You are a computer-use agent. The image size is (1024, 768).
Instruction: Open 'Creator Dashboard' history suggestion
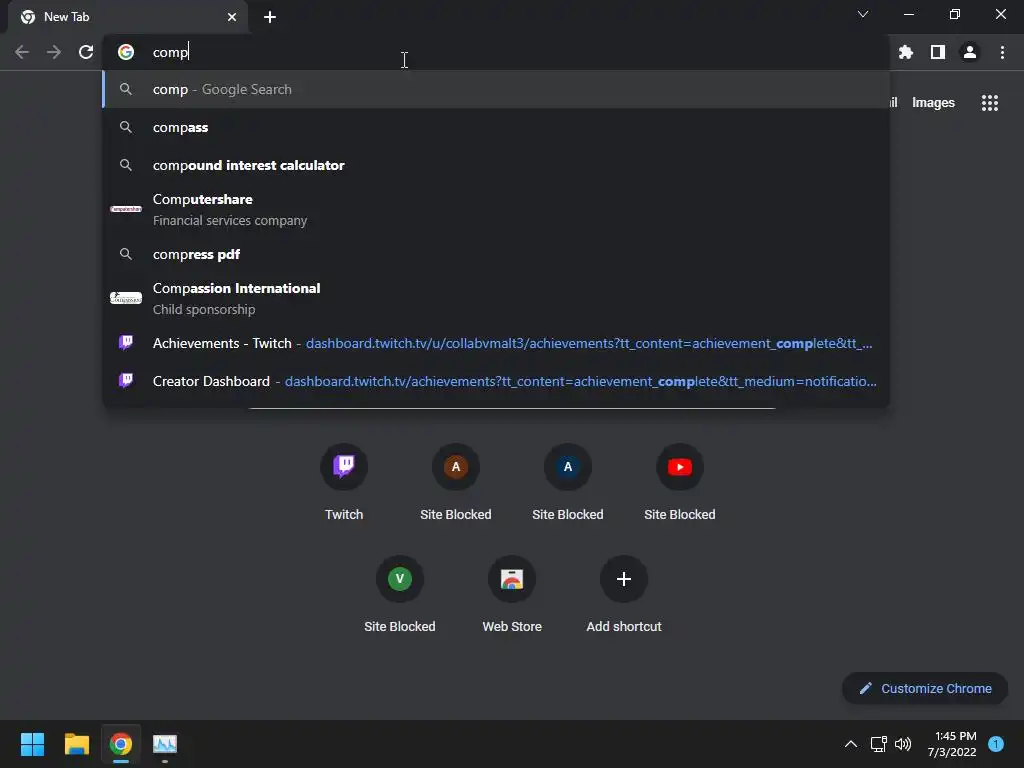click(x=496, y=381)
